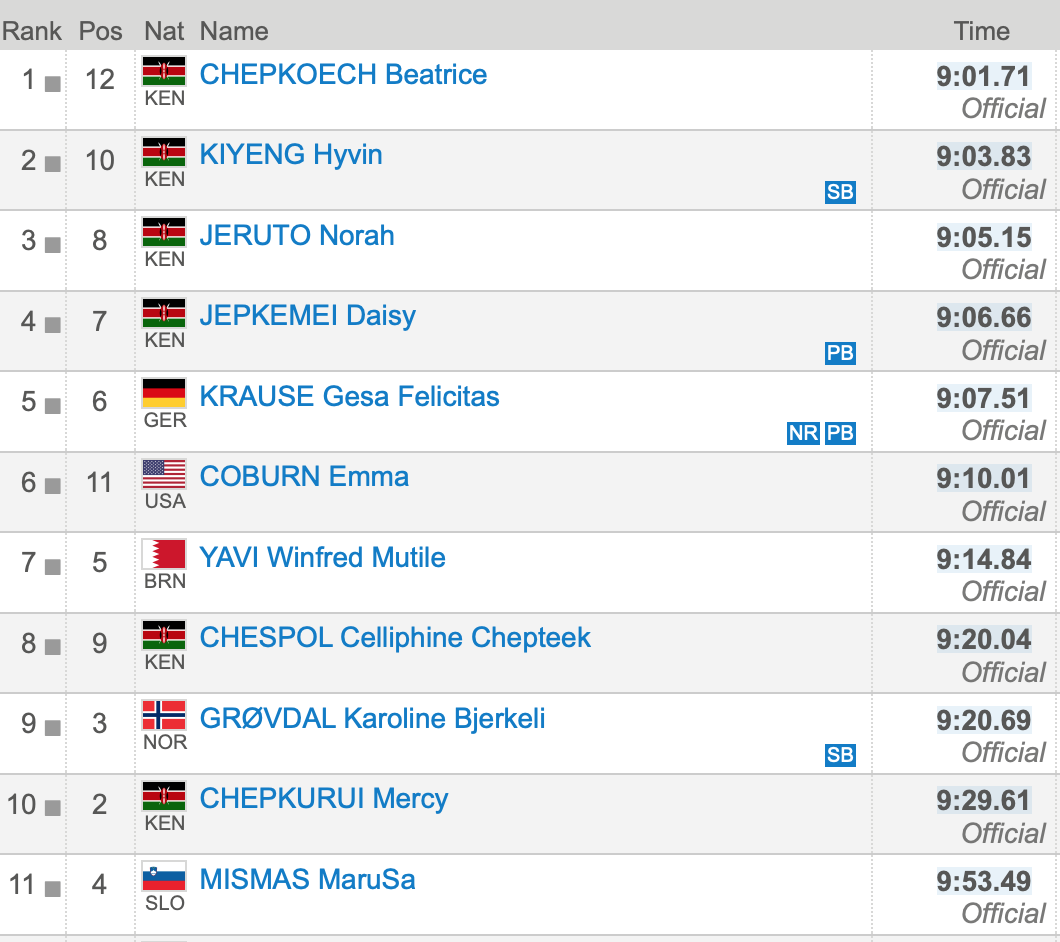Click the Norway flag beside GRØVDAL
Screen dimensions: 1060x942
[164, 715]
